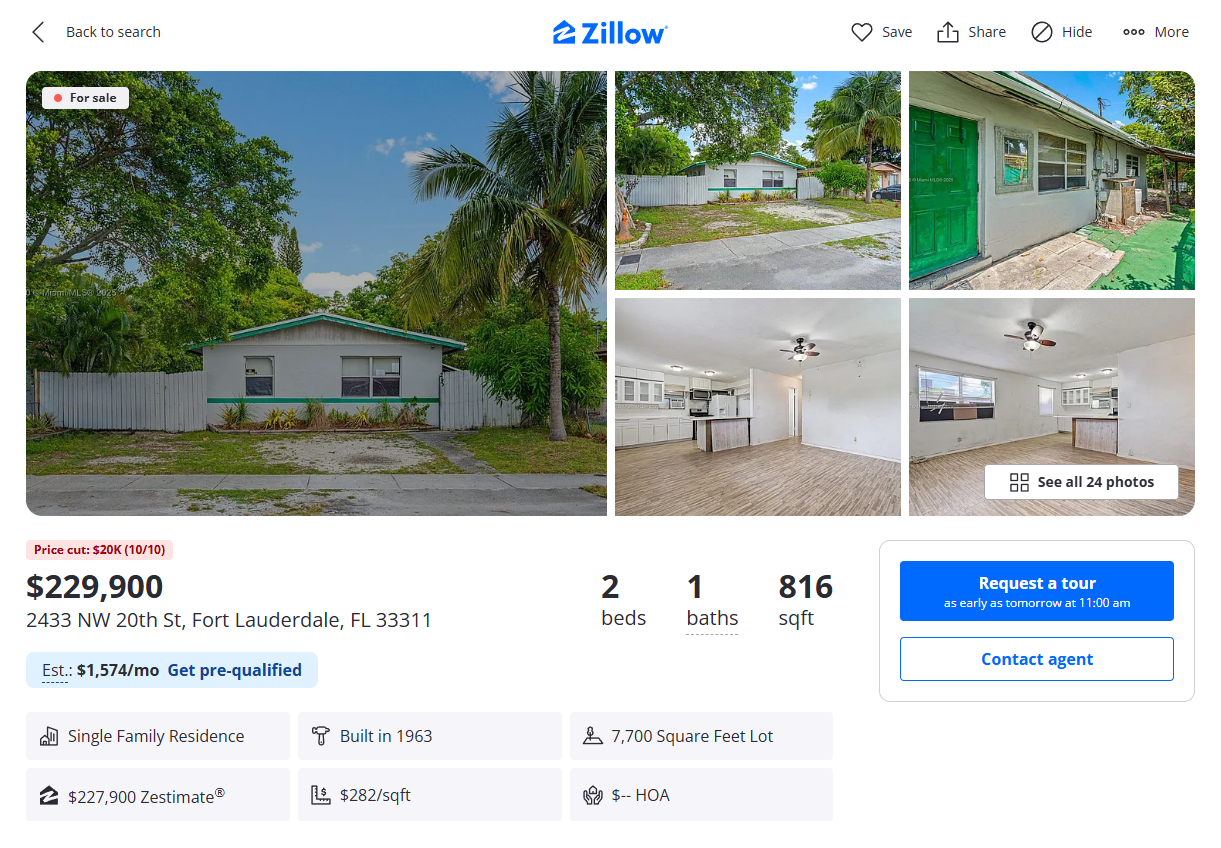Click the Zillow logo
The image size is (1221, 848).
click(x=610, y=32)
